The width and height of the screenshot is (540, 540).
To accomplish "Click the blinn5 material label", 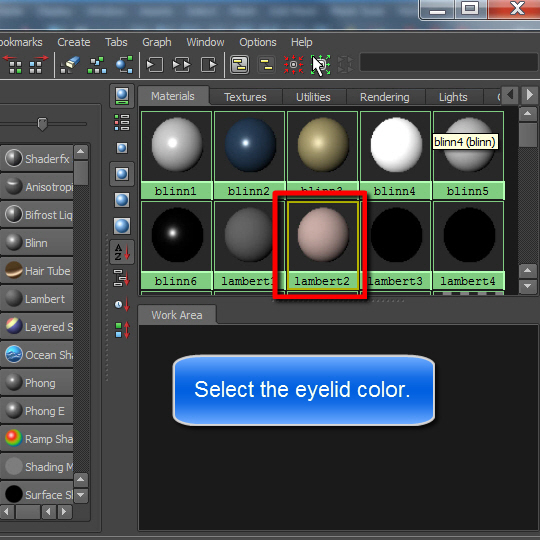I will point(468,191).
